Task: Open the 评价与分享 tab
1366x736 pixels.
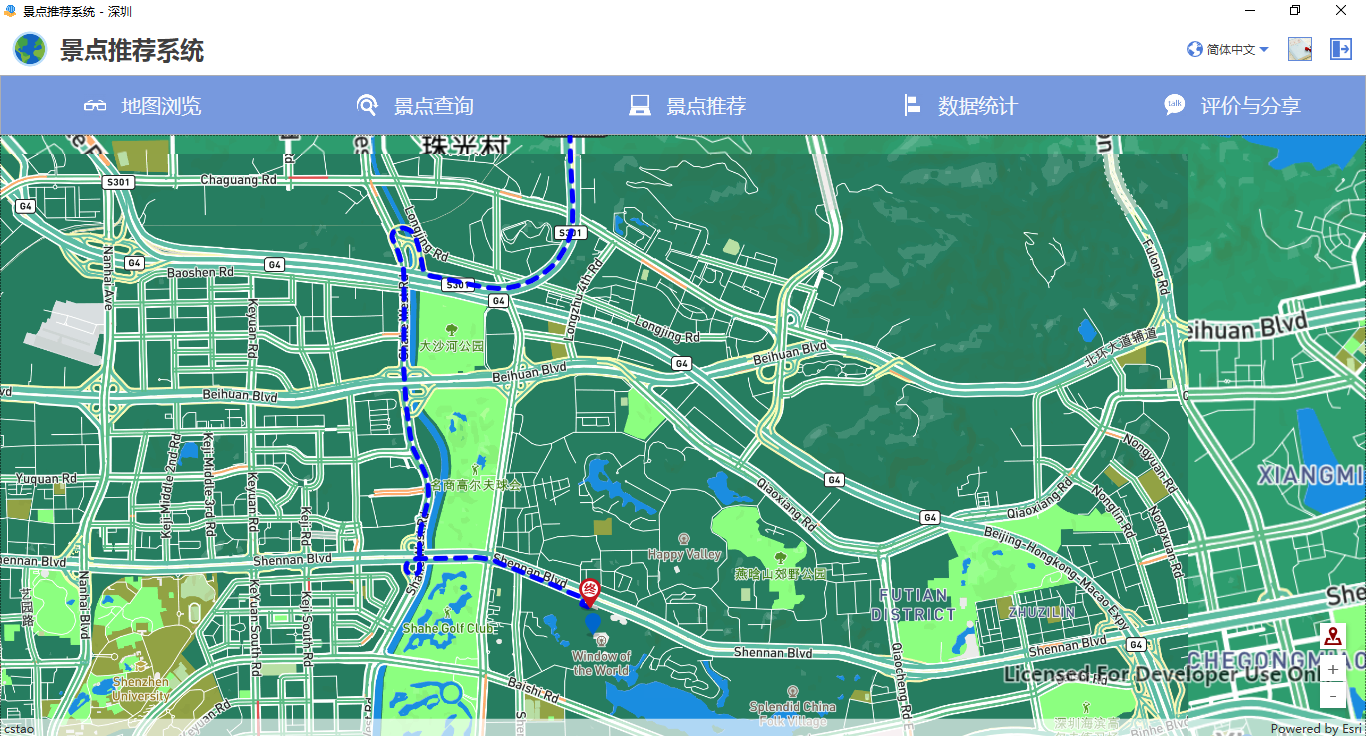Action: coord(1232,105)
